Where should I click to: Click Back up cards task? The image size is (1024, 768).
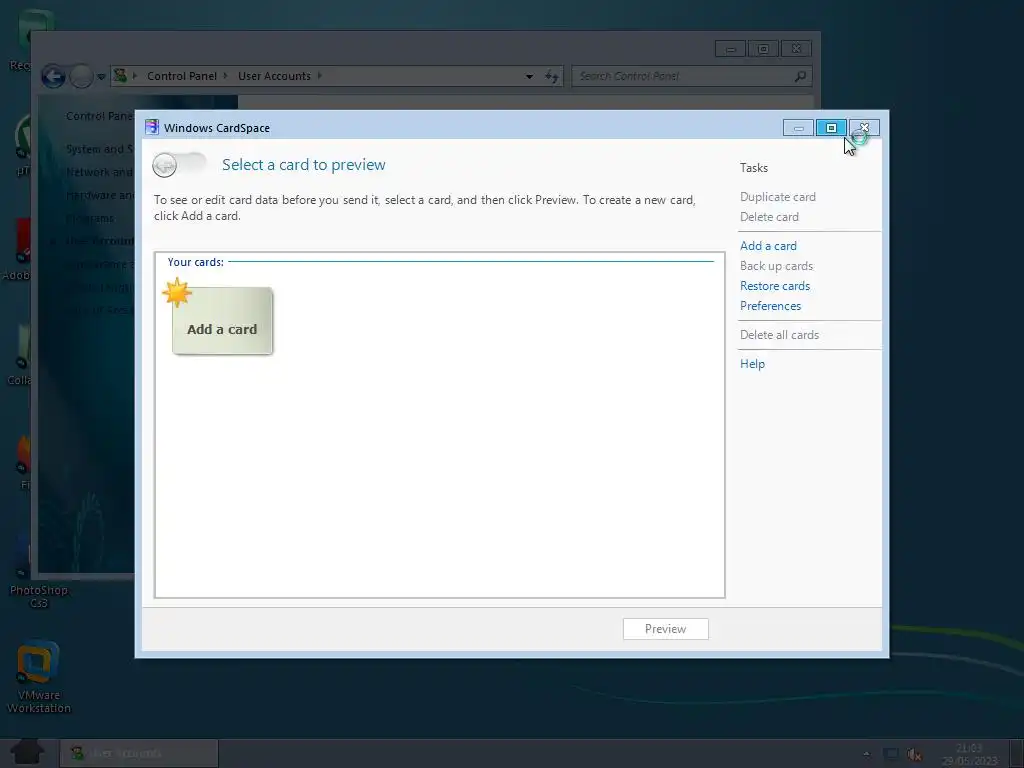pyautogui.click(x=776, y=266)
